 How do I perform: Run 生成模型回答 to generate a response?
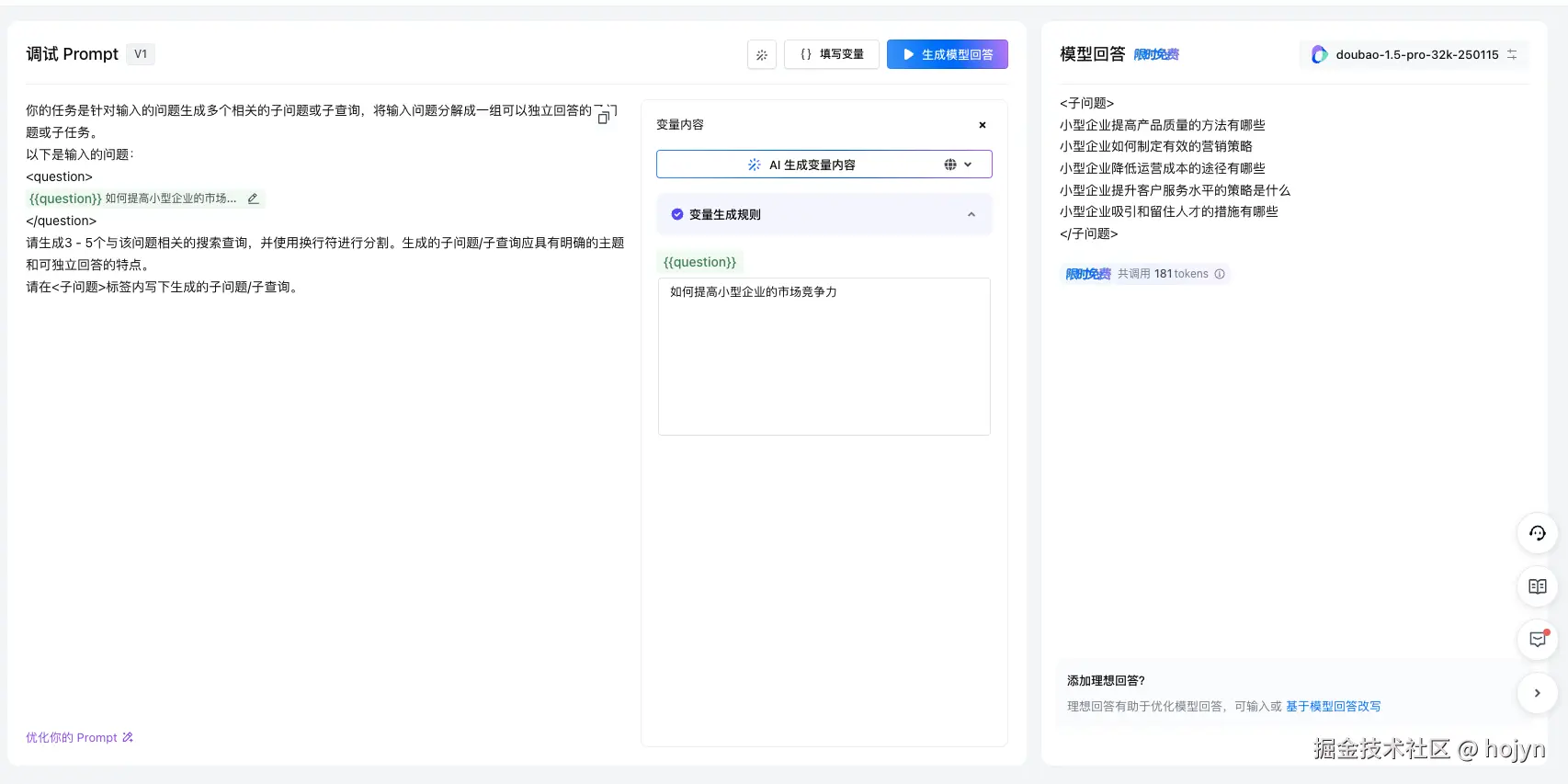948,54
